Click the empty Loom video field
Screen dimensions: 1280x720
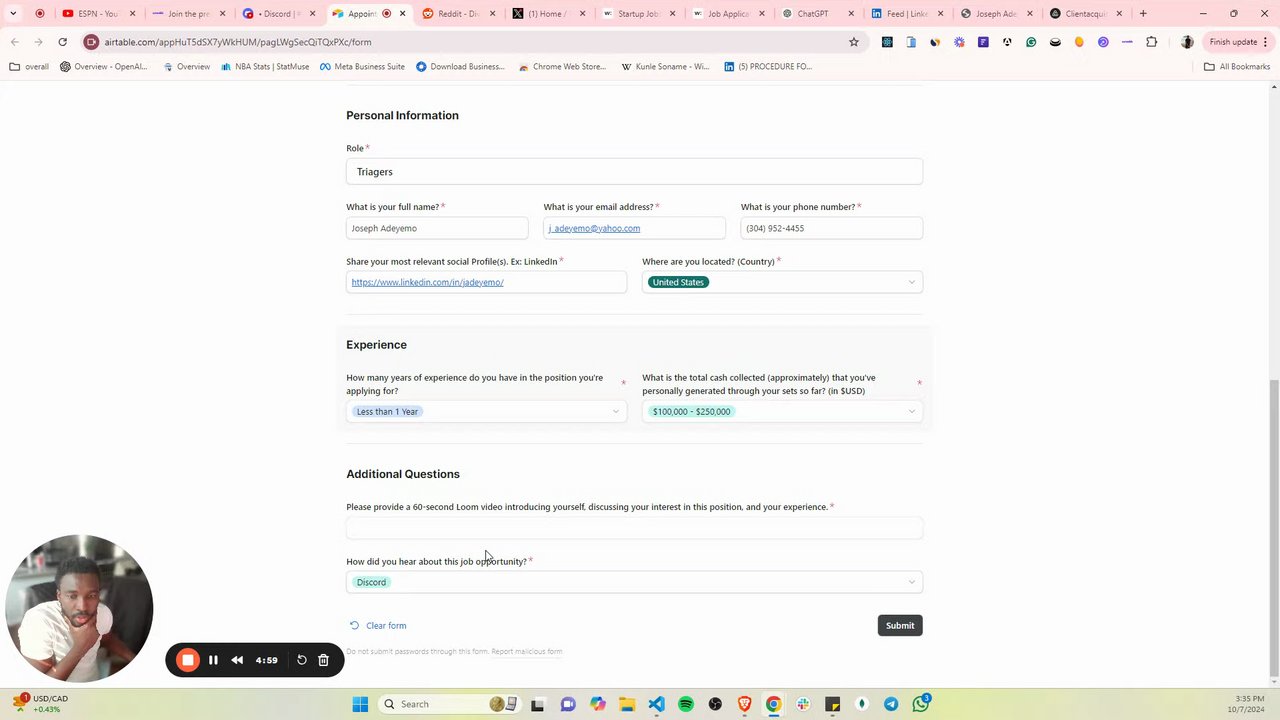pos(634,528)
